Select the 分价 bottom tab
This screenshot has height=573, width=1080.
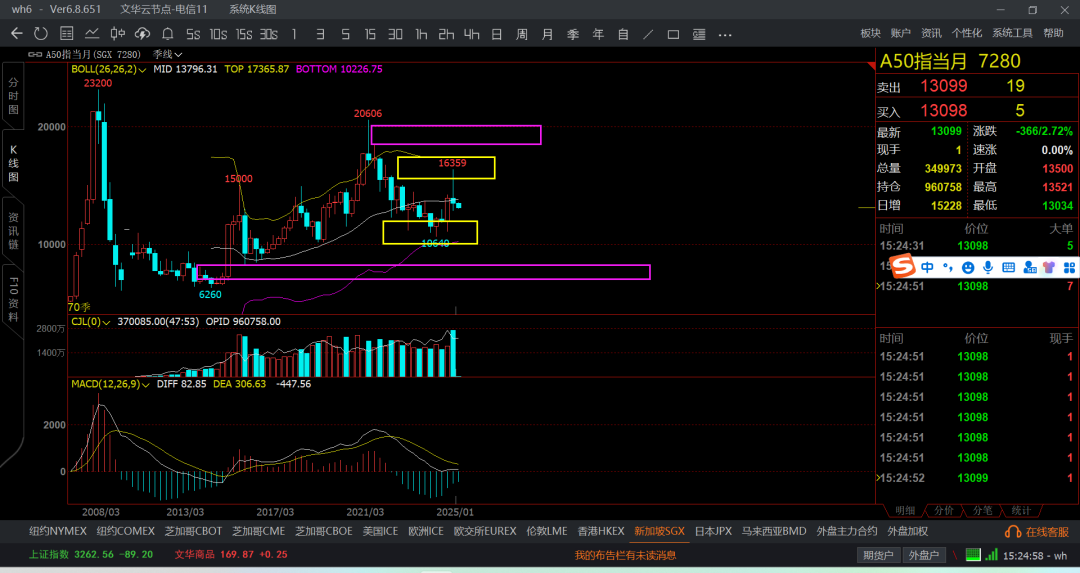[944, 510]
